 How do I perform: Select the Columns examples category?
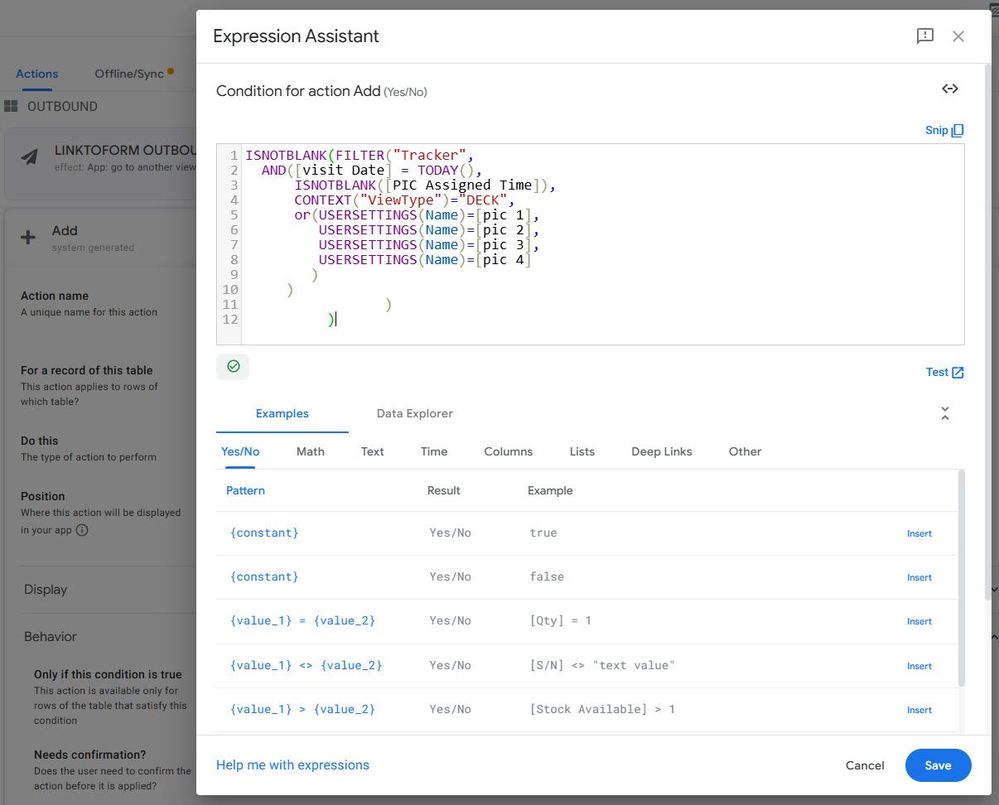[508, 452]
